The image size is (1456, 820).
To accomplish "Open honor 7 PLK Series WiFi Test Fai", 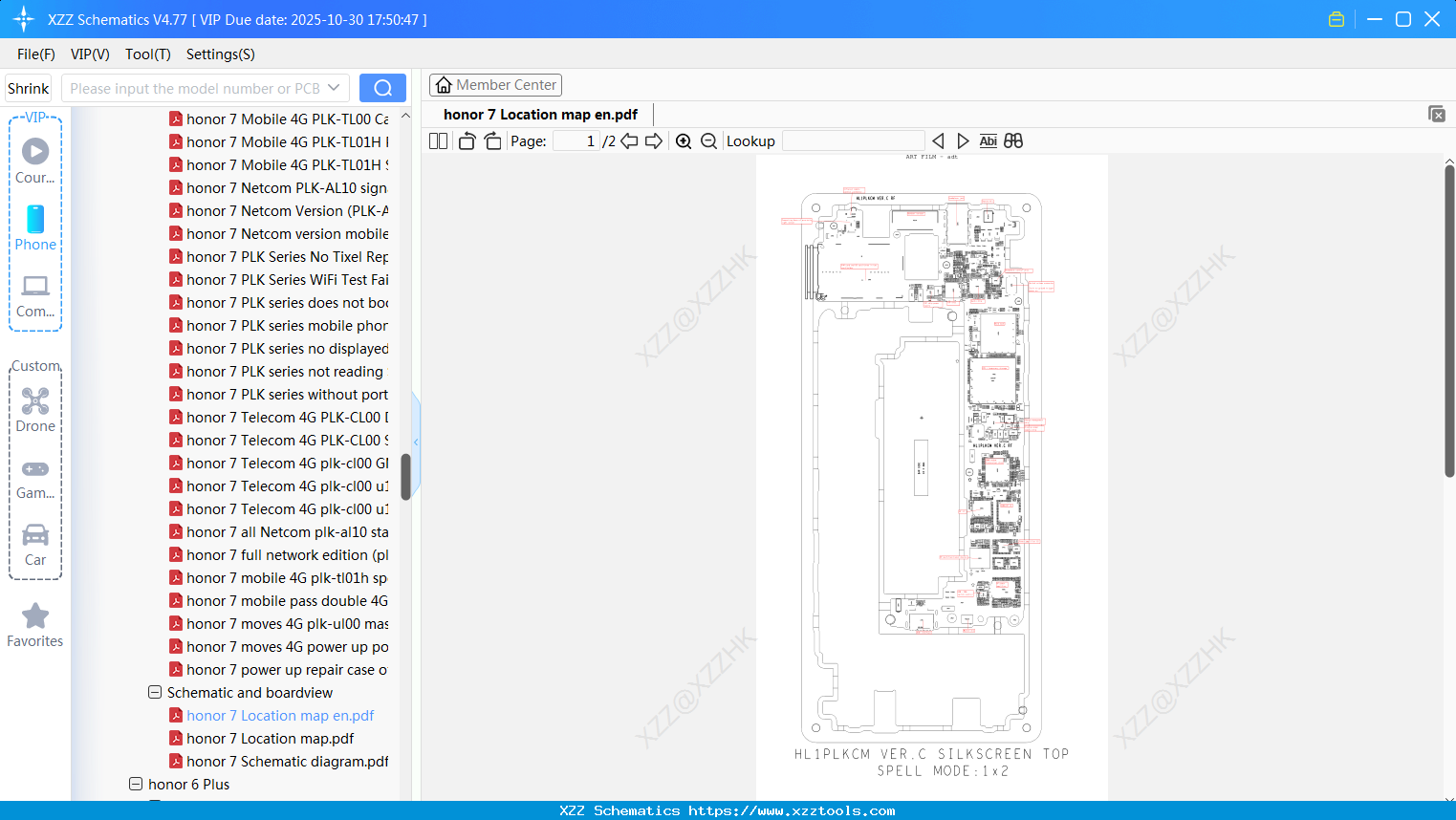I will pos(287,279).
